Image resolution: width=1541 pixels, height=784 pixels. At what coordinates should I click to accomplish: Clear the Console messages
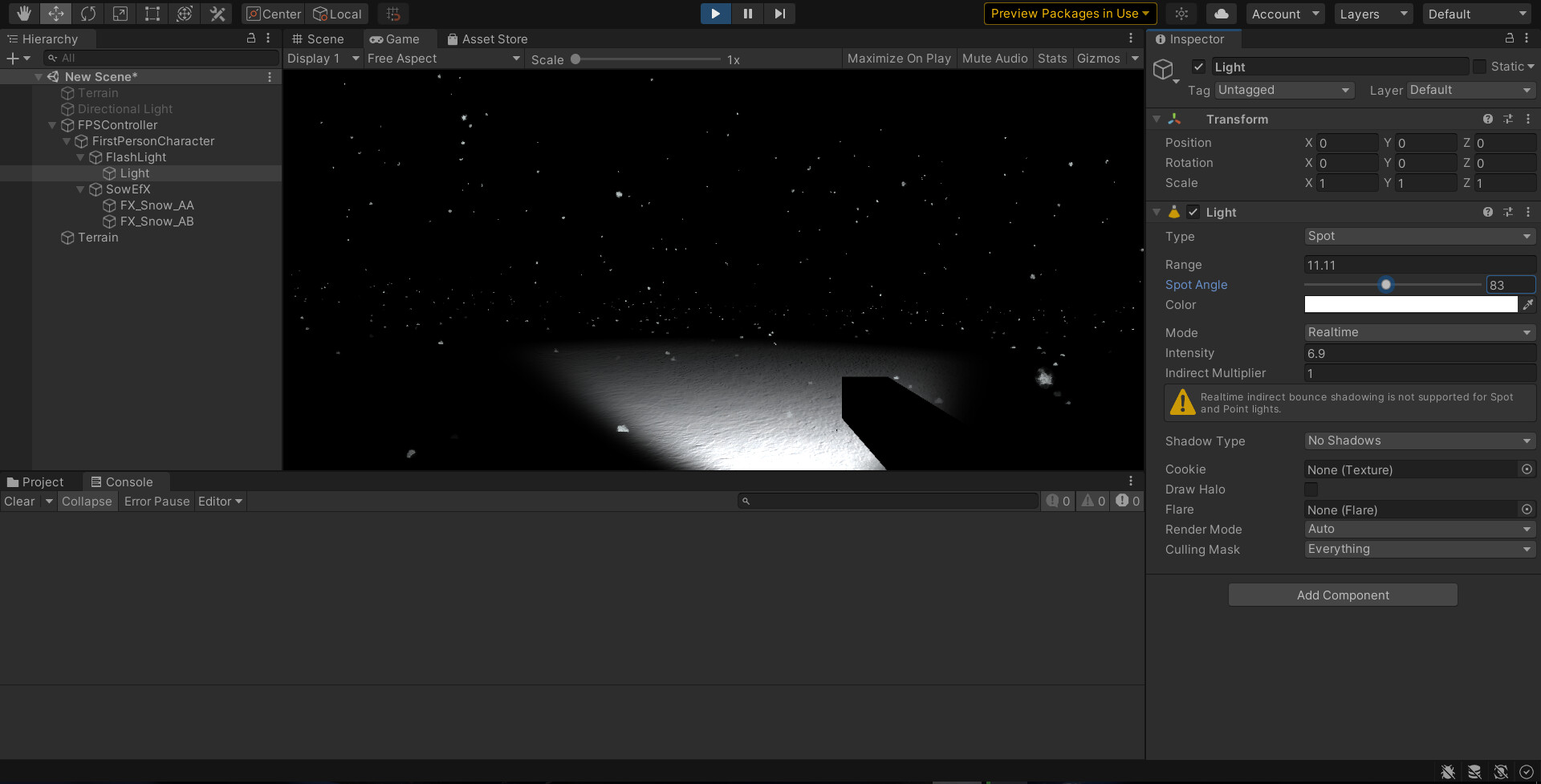pyautogui.click(x=18, y=501)
